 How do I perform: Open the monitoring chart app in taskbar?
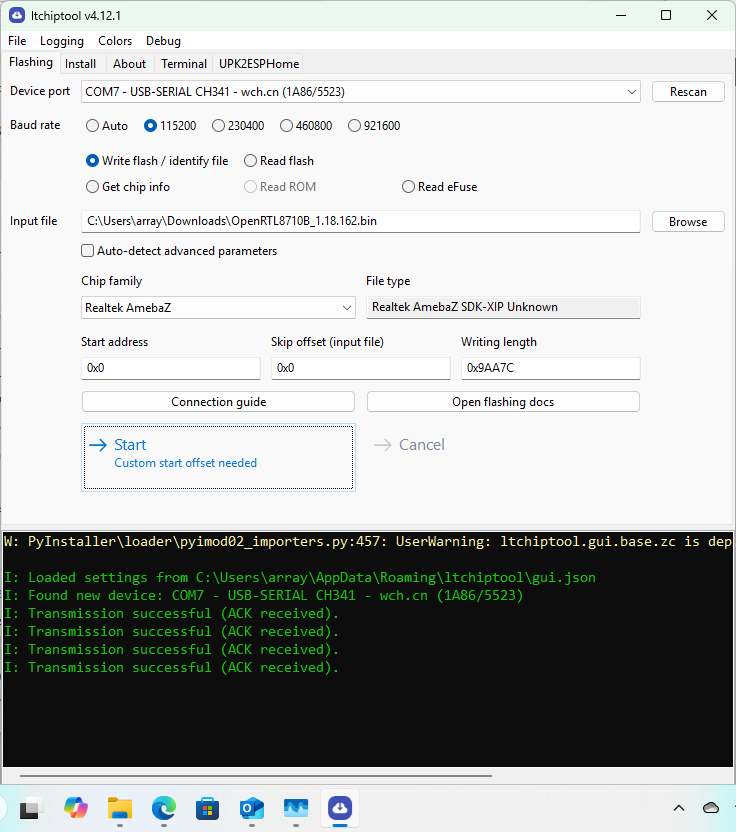coord(296,808)
